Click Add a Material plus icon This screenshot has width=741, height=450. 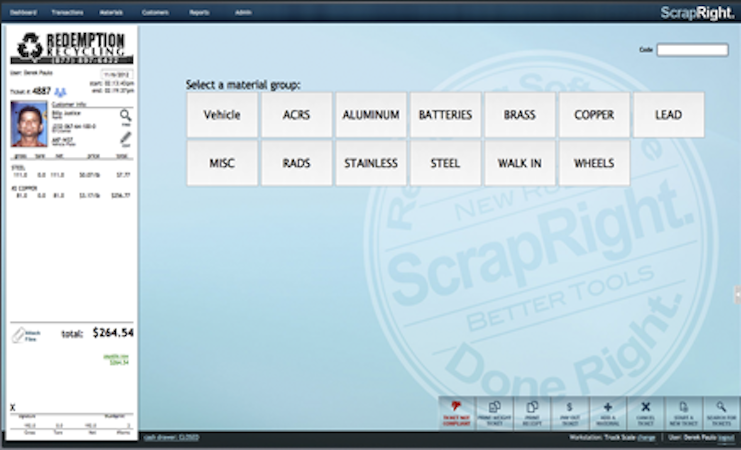point(608,407)
